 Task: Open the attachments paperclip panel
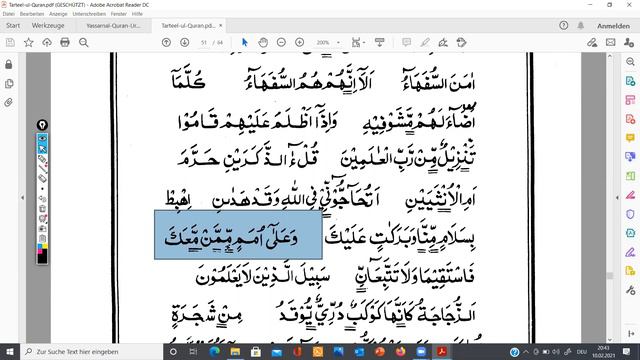[x=9, y=102]
